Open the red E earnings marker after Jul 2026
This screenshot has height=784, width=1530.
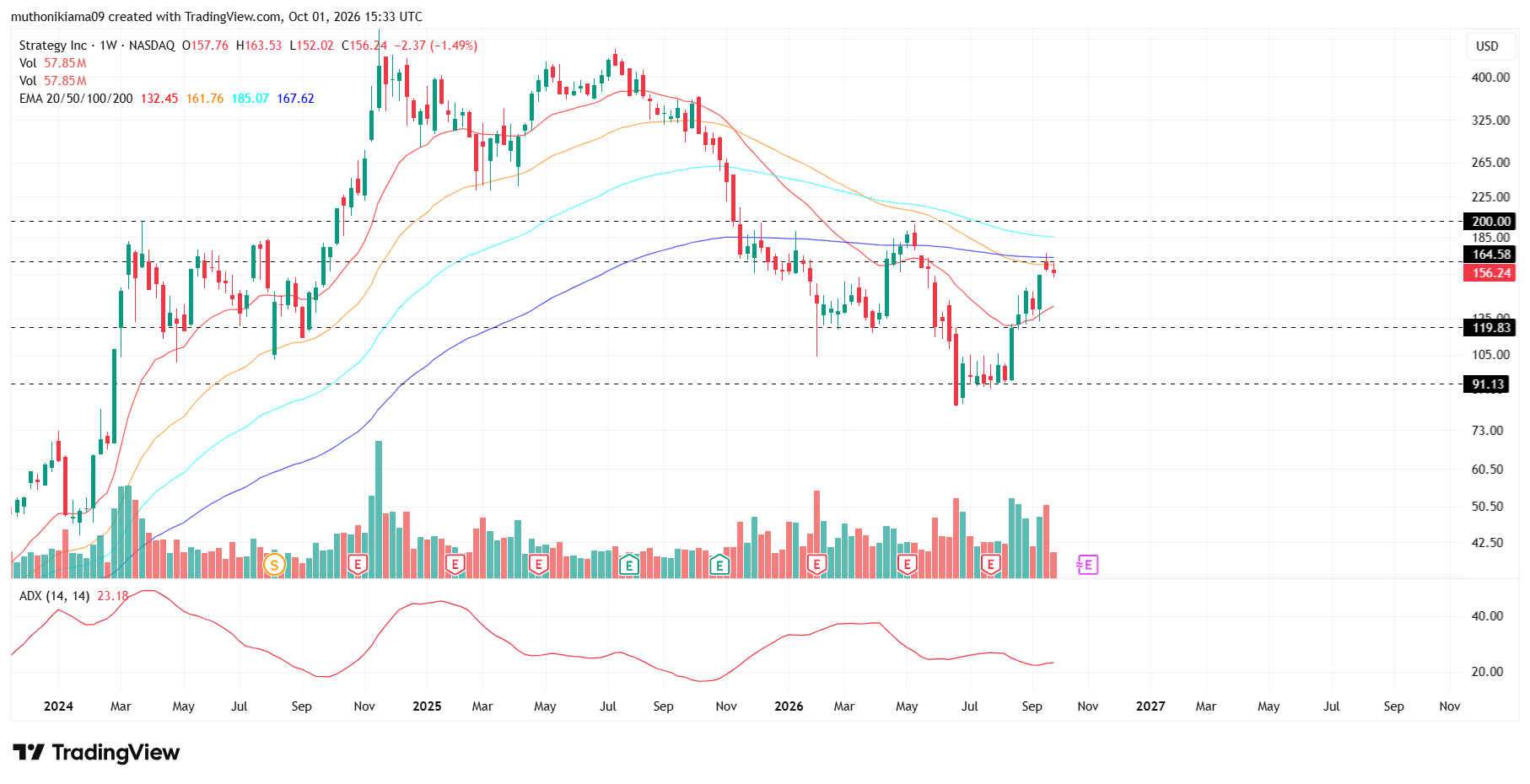click(x=991, y=565)
